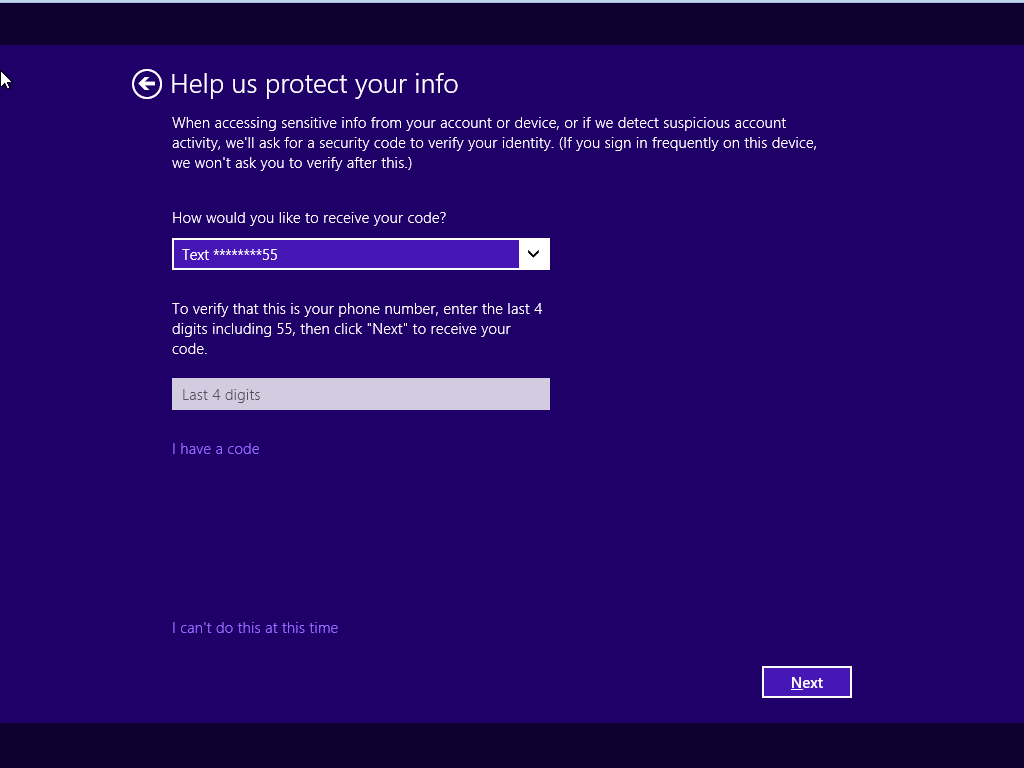Focus the 'Last 4 digits' input field
The image size is (1024, 768).
tap(360, 394)
